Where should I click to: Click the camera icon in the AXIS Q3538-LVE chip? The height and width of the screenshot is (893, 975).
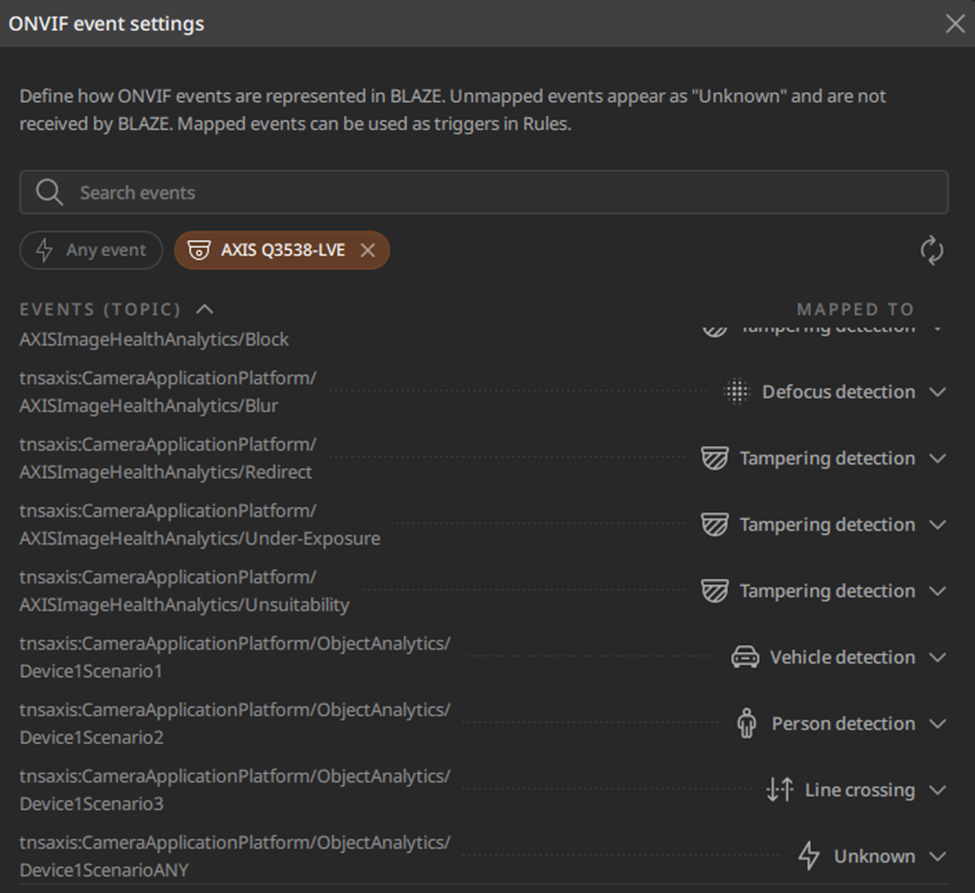(x=198, y=250)
